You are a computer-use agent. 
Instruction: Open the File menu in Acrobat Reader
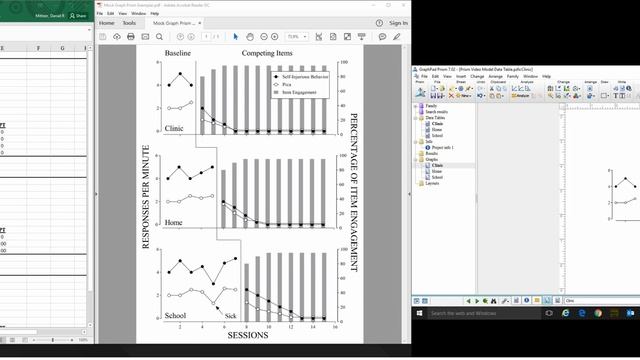[100, 13]
